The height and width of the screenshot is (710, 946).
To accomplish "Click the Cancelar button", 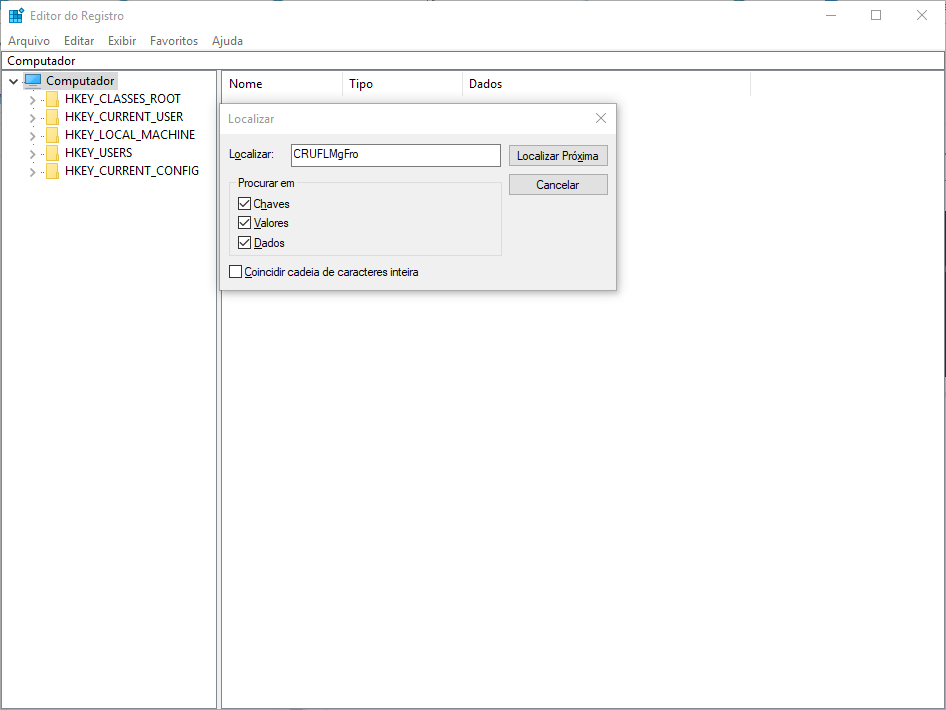I will point(558,185).
